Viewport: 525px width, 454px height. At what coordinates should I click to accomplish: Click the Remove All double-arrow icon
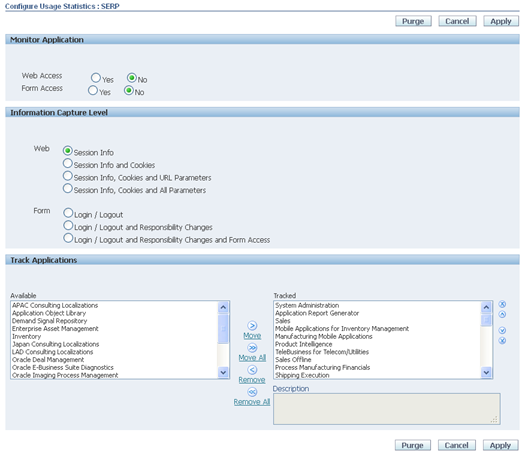(252, 392)
